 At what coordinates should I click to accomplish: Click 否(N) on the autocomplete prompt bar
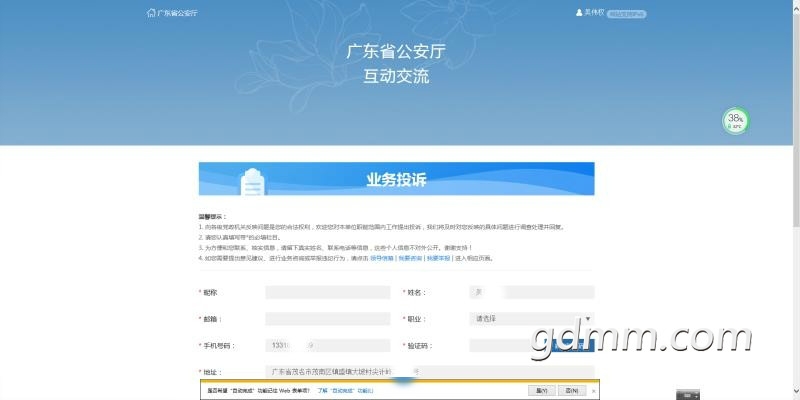(572, 390)
